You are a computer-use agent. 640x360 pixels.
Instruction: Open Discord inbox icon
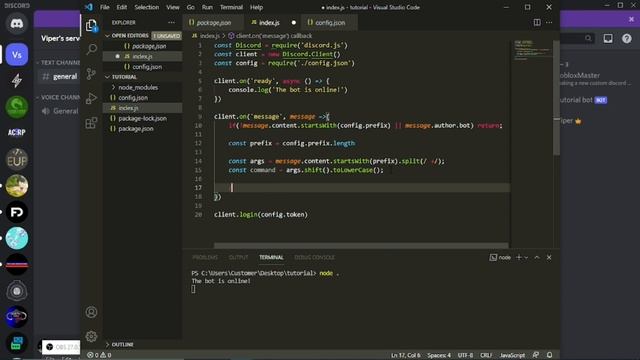point(608,38)
